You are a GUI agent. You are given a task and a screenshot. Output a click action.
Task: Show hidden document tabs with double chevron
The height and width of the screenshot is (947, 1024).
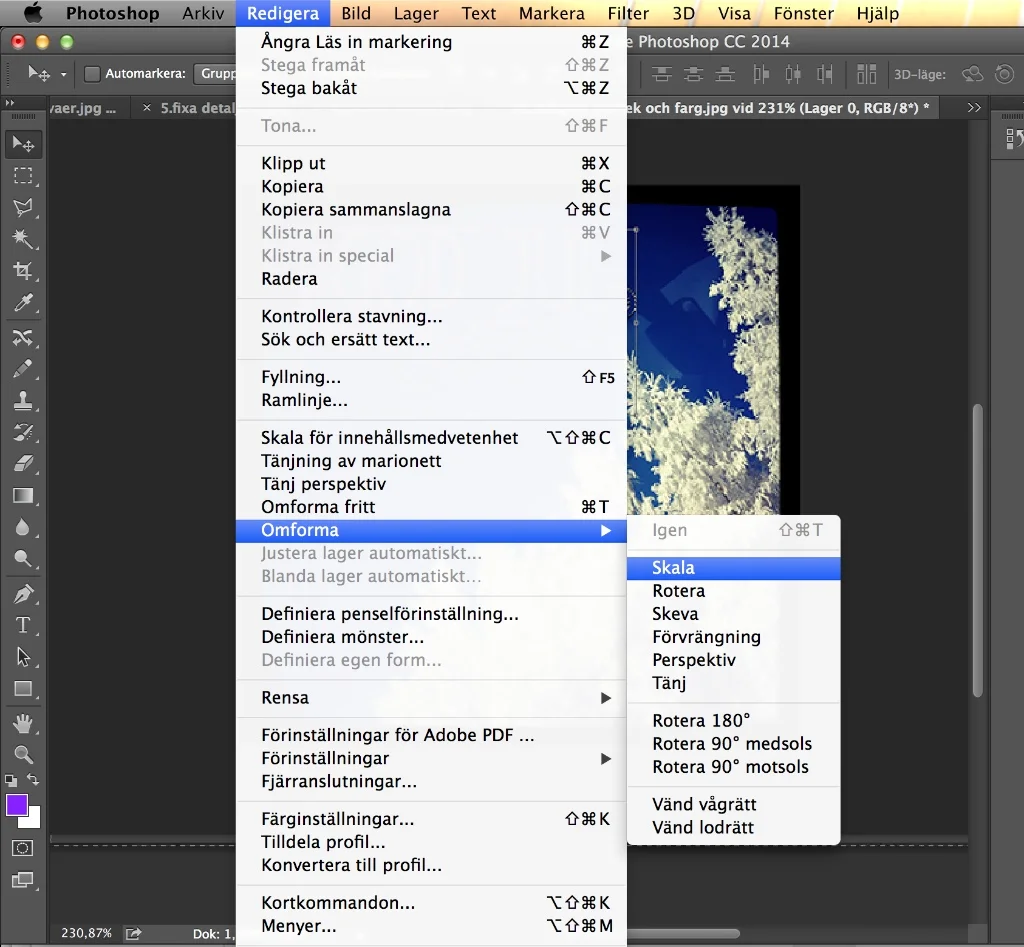coord(974,108)
